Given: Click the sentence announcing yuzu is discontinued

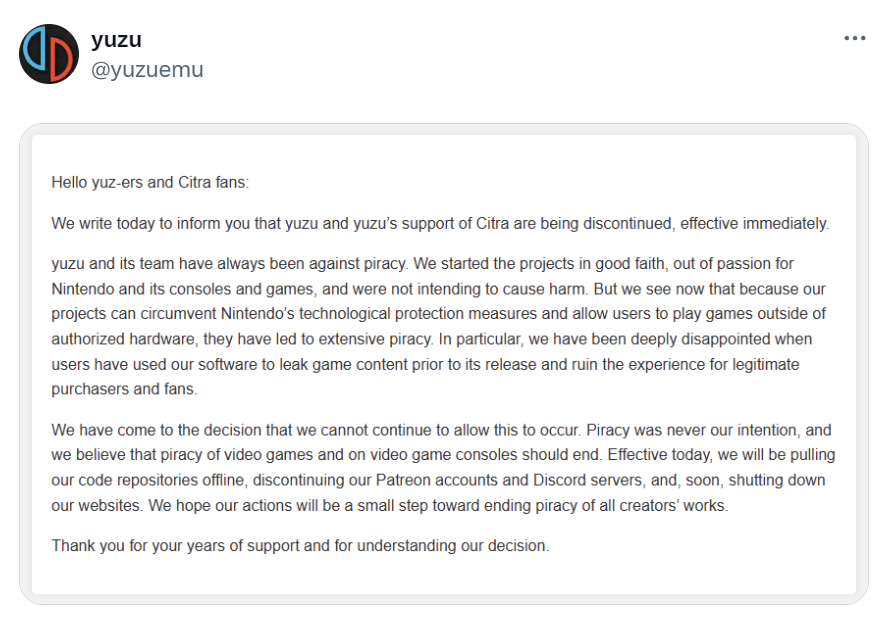Looking at the screenshot, I should [x=440, y=224].
